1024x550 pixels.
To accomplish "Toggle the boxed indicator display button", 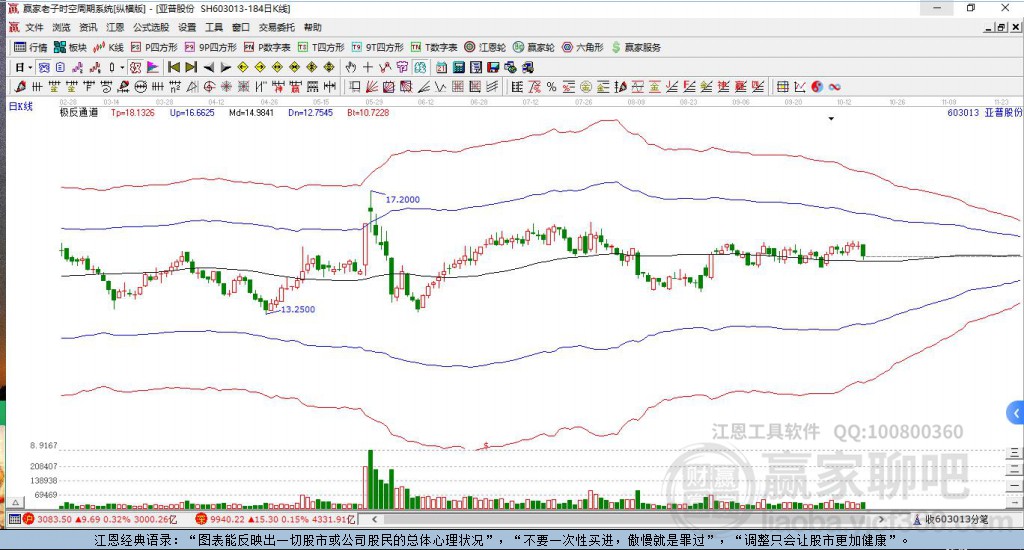I will click(x=135, y=67).
